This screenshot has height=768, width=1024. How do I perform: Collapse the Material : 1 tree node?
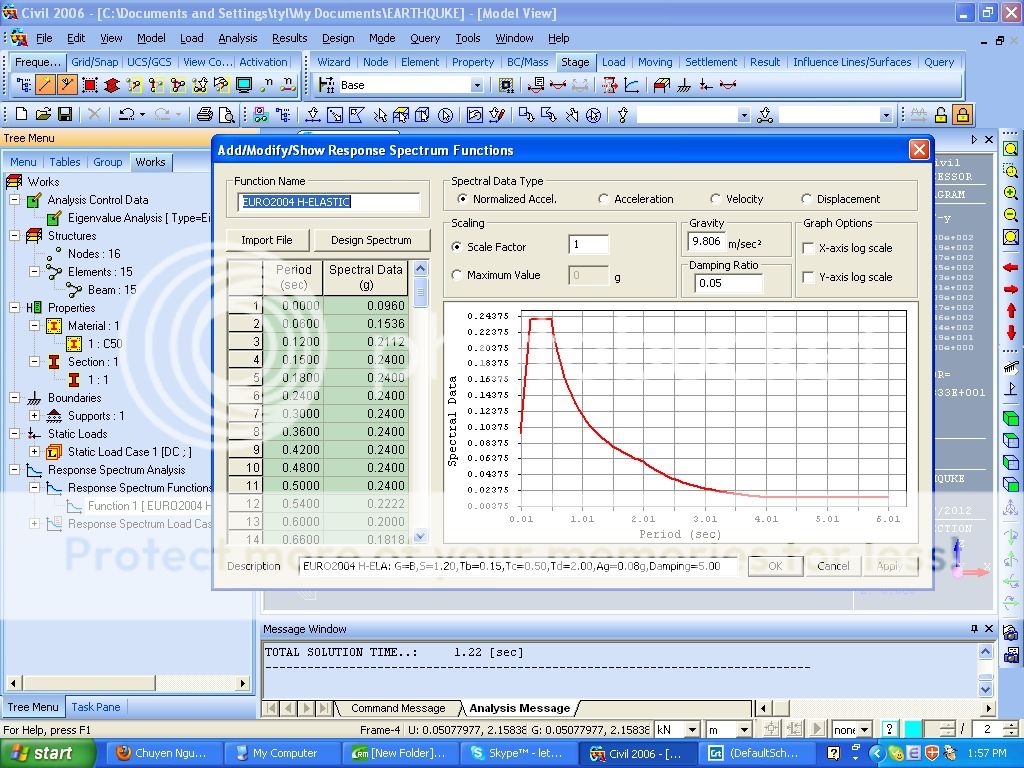[35, 326]
